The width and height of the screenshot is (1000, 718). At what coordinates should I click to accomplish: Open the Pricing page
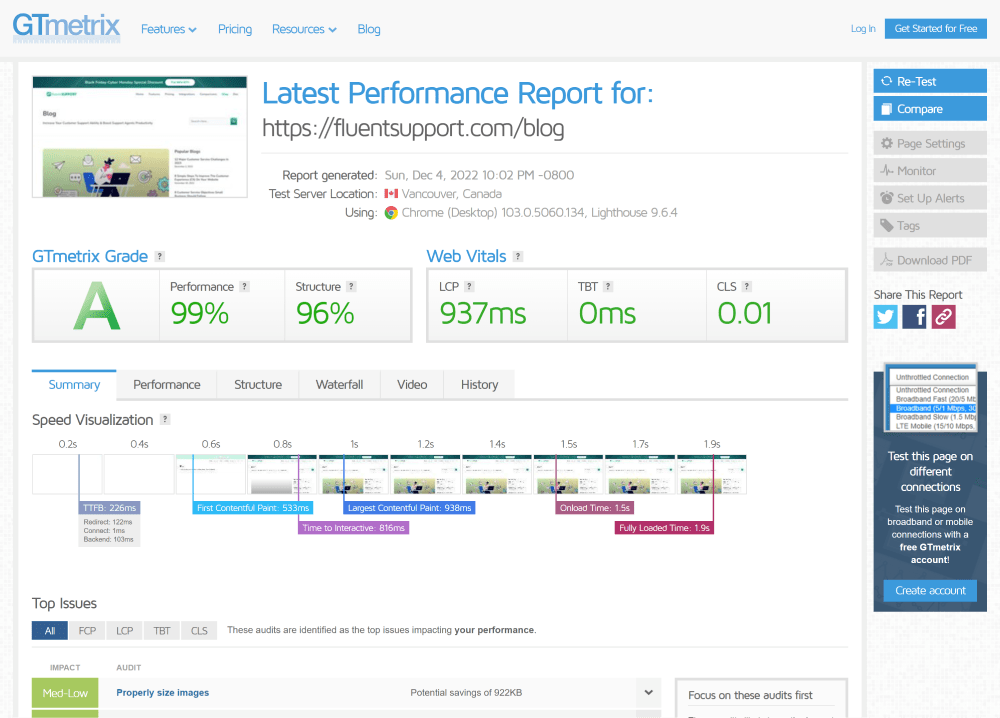[x=235, y=29]
